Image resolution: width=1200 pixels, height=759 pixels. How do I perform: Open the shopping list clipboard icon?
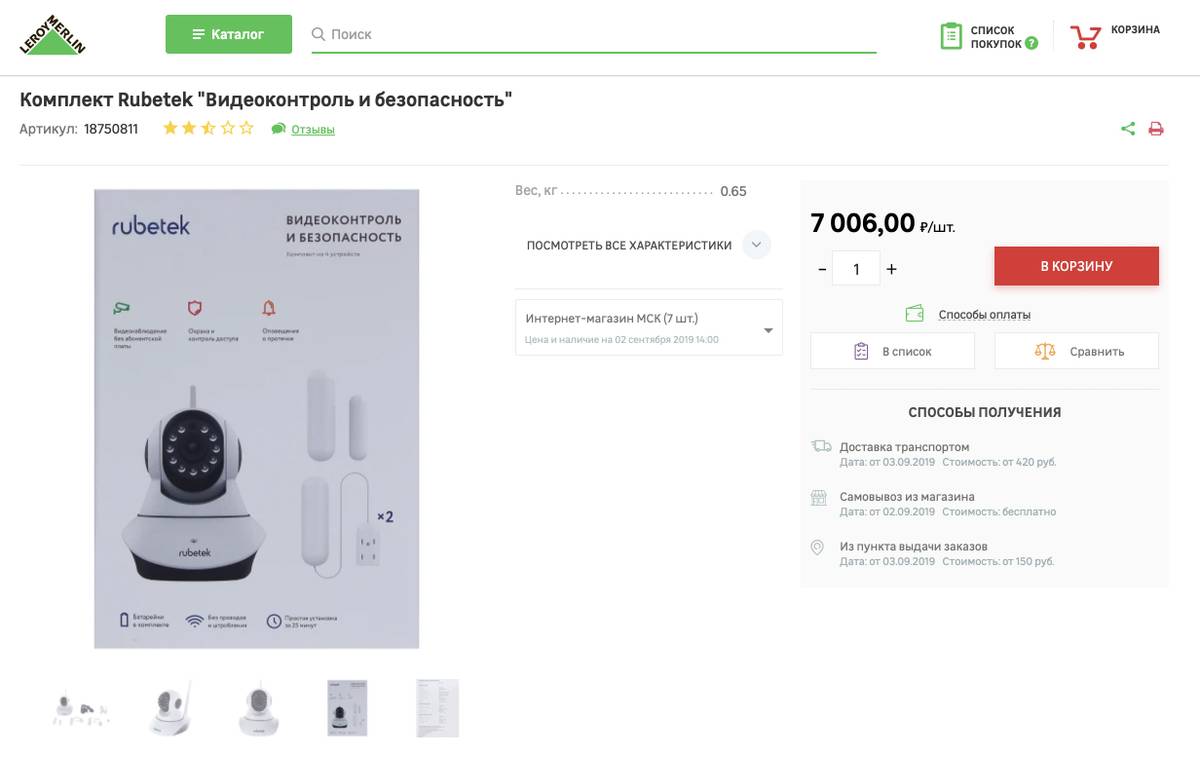950,36
